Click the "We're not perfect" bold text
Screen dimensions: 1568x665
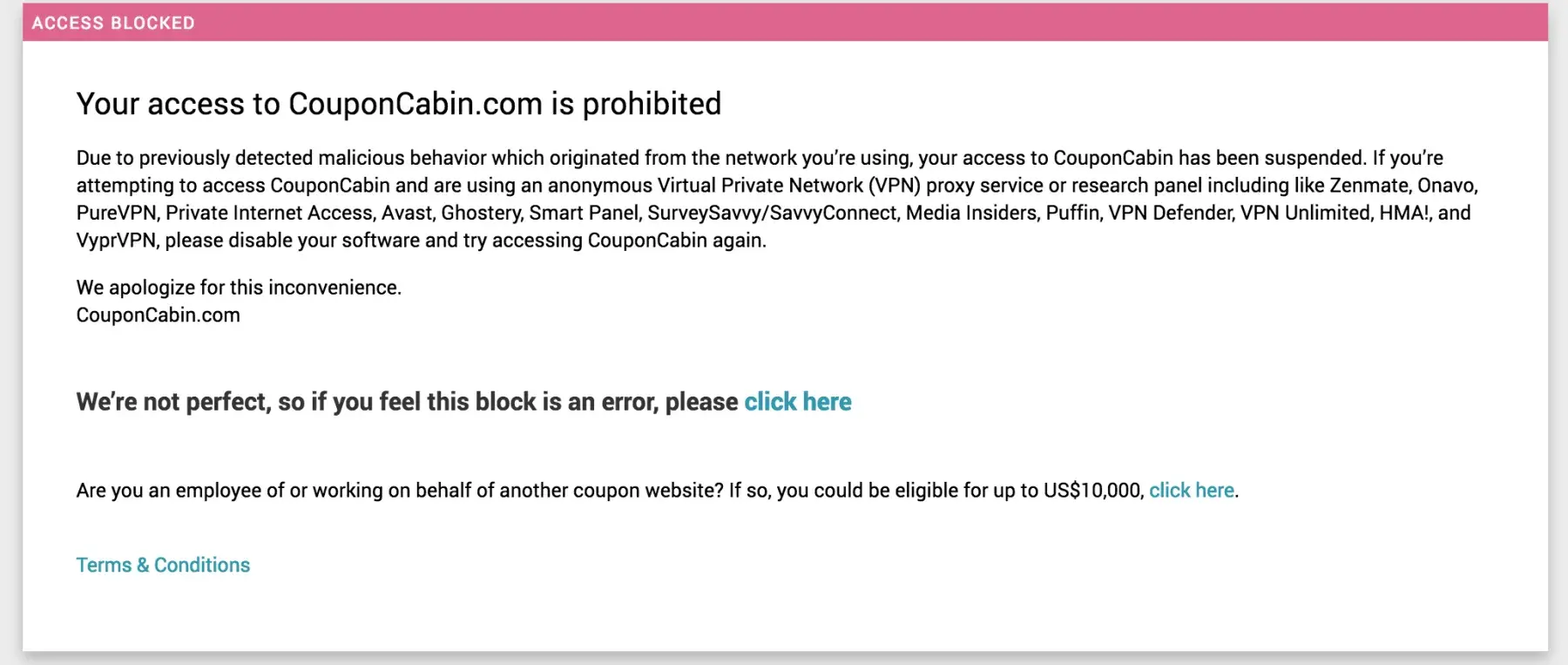[x=174, y=402]
